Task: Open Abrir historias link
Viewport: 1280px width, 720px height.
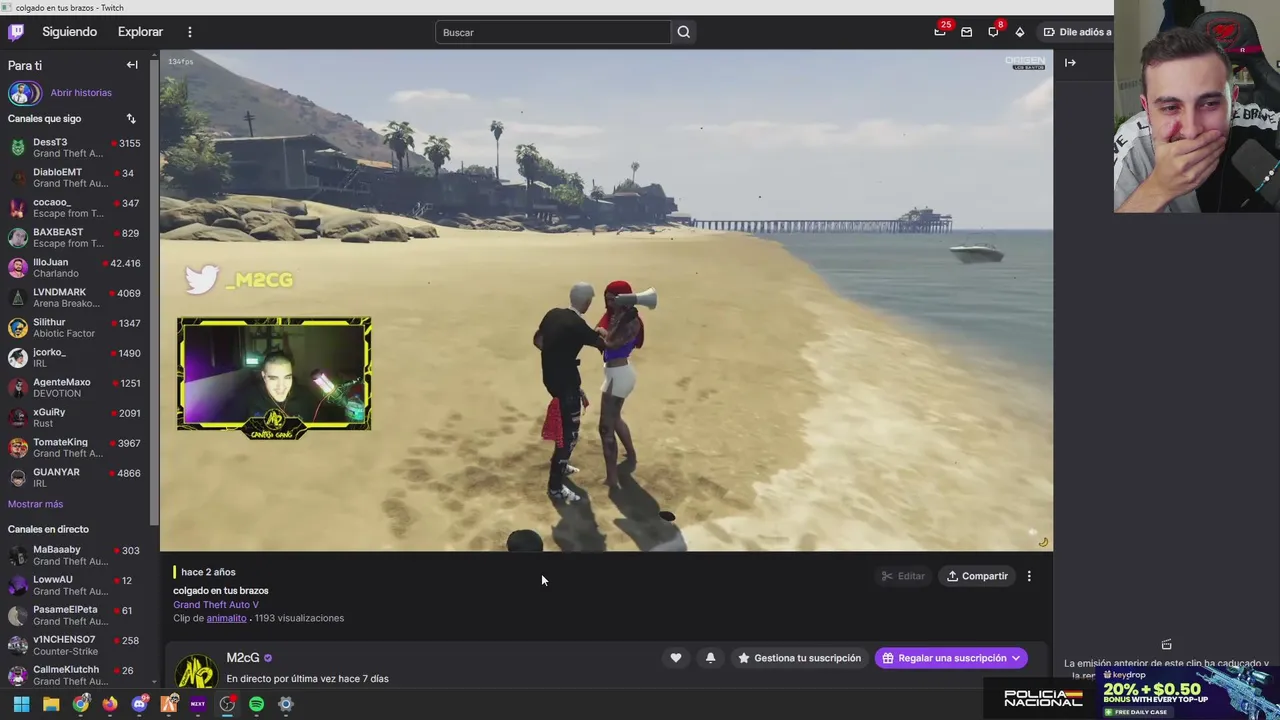Action: pos(81,93)
